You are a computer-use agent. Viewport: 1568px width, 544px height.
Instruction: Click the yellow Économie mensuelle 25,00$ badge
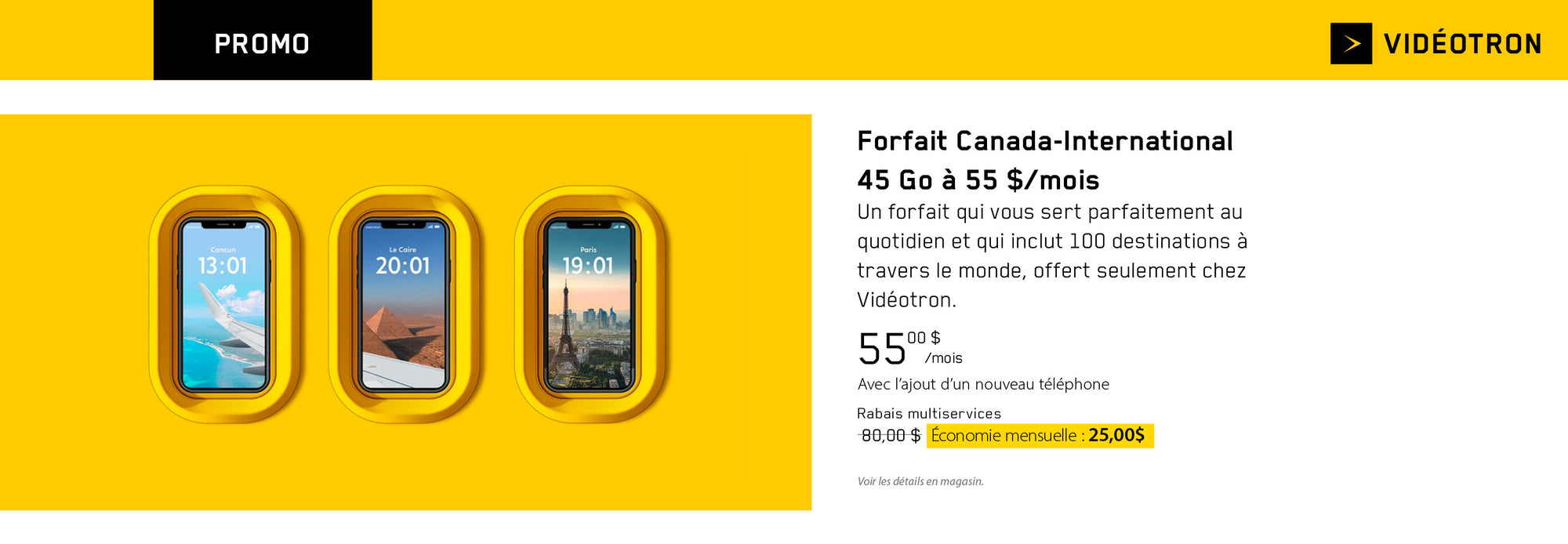[1039, 436]
